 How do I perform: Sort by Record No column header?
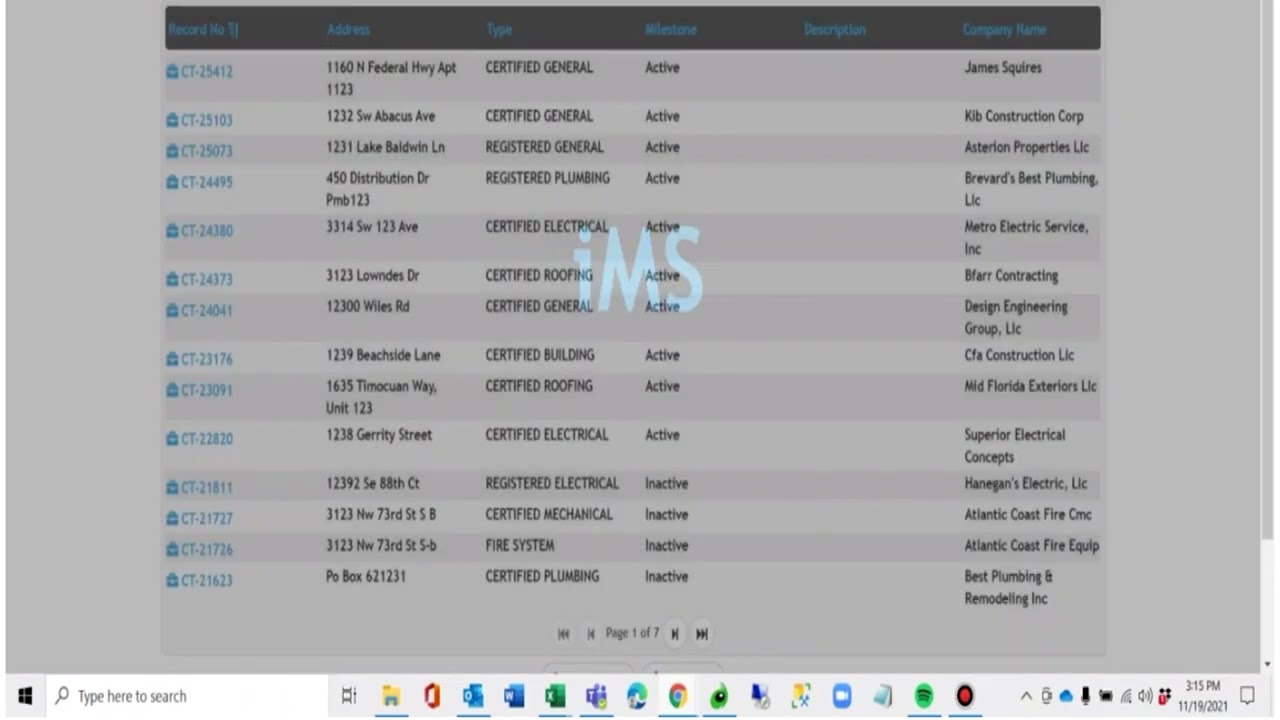tap(203, 30)
